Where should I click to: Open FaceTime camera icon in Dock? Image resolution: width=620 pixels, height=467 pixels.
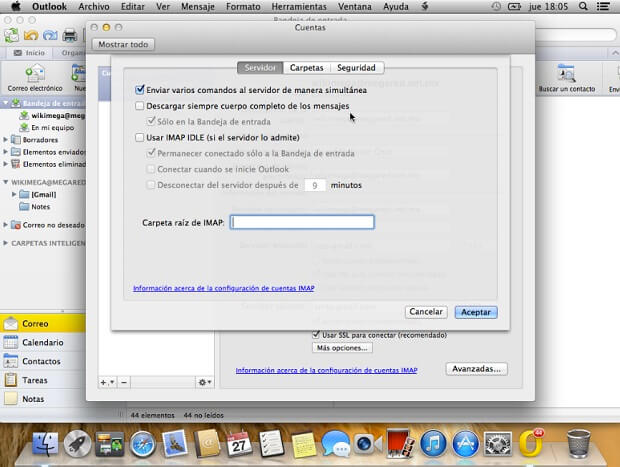368,444
